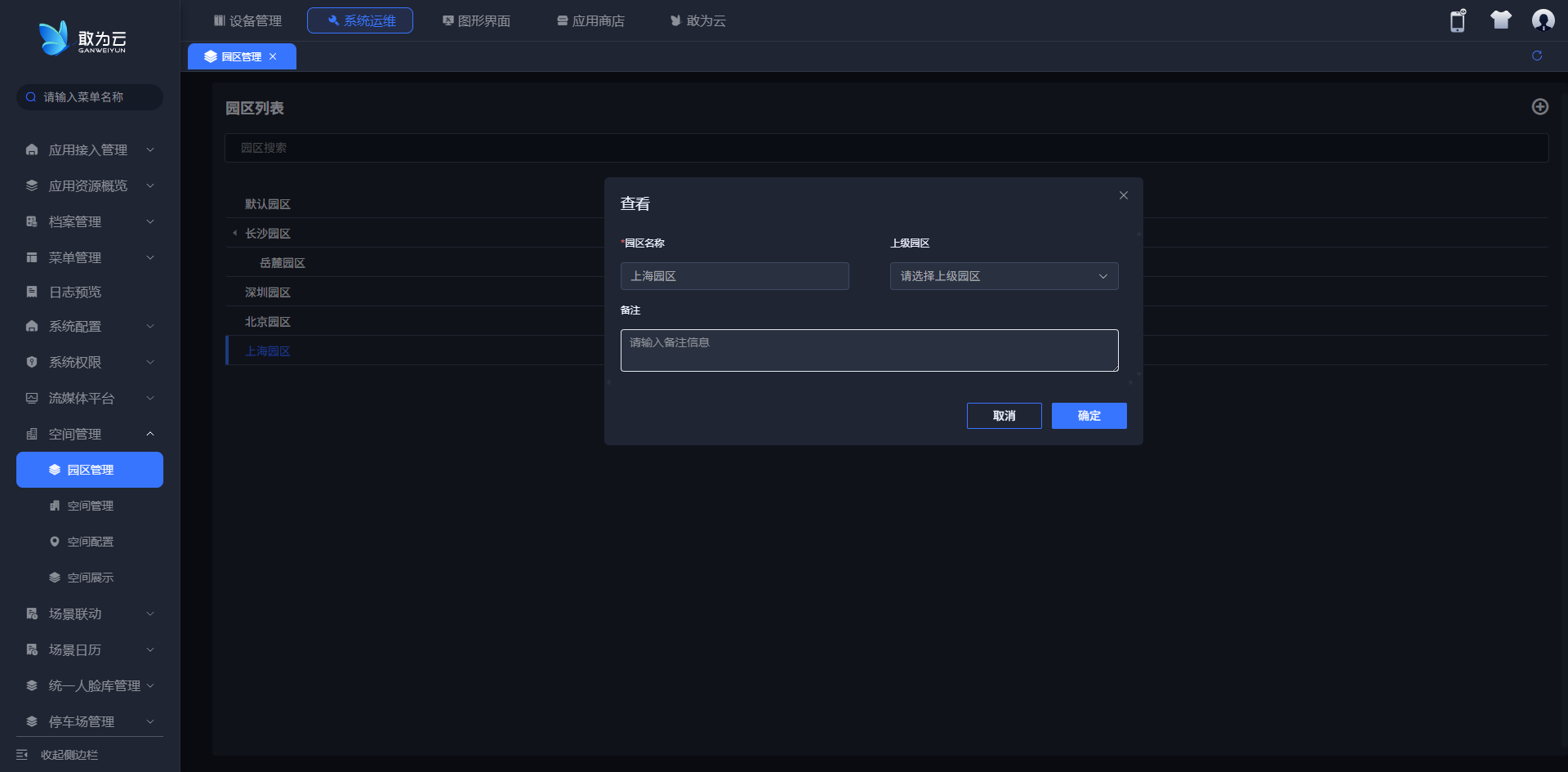
Task: Focus the 备注 textarea
Action: click(870, 350)
